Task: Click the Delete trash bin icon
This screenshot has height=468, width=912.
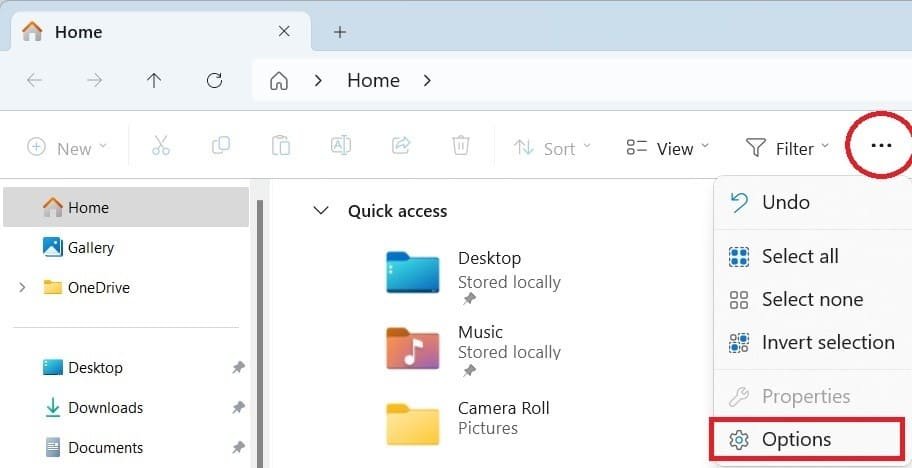Action: pos(460,146)
